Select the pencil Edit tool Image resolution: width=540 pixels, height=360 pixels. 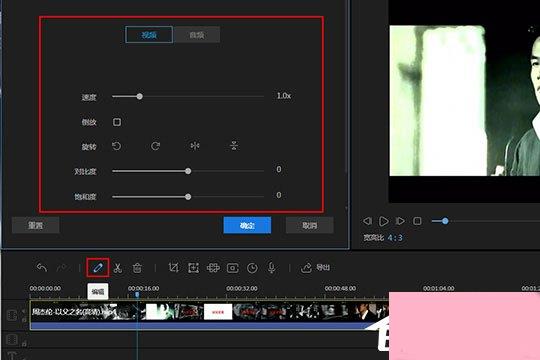coord(98,268)
